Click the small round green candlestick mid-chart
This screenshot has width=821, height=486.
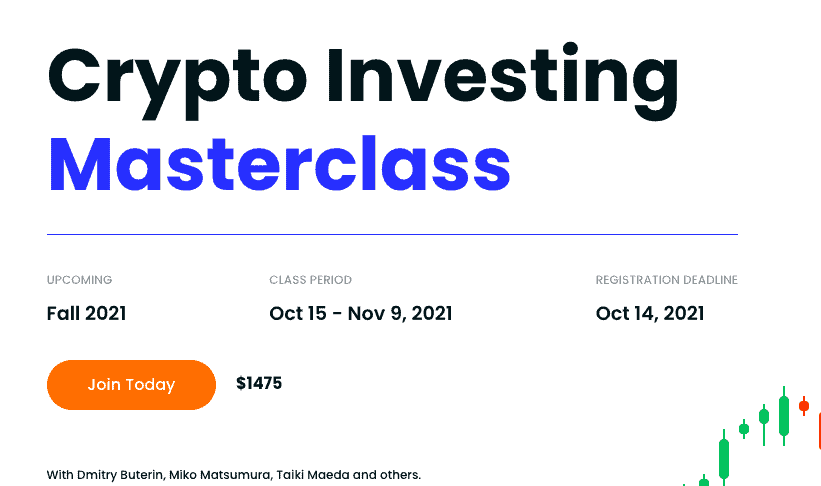point(744,429)
